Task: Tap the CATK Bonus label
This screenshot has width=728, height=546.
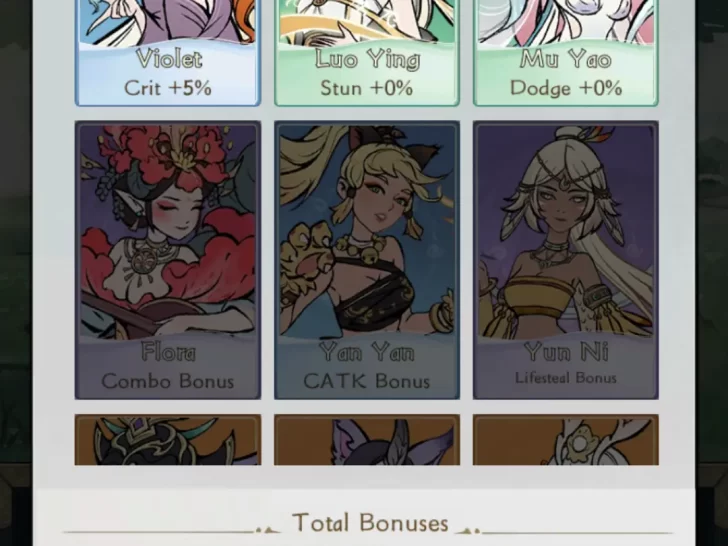Action: coord(367,381)
